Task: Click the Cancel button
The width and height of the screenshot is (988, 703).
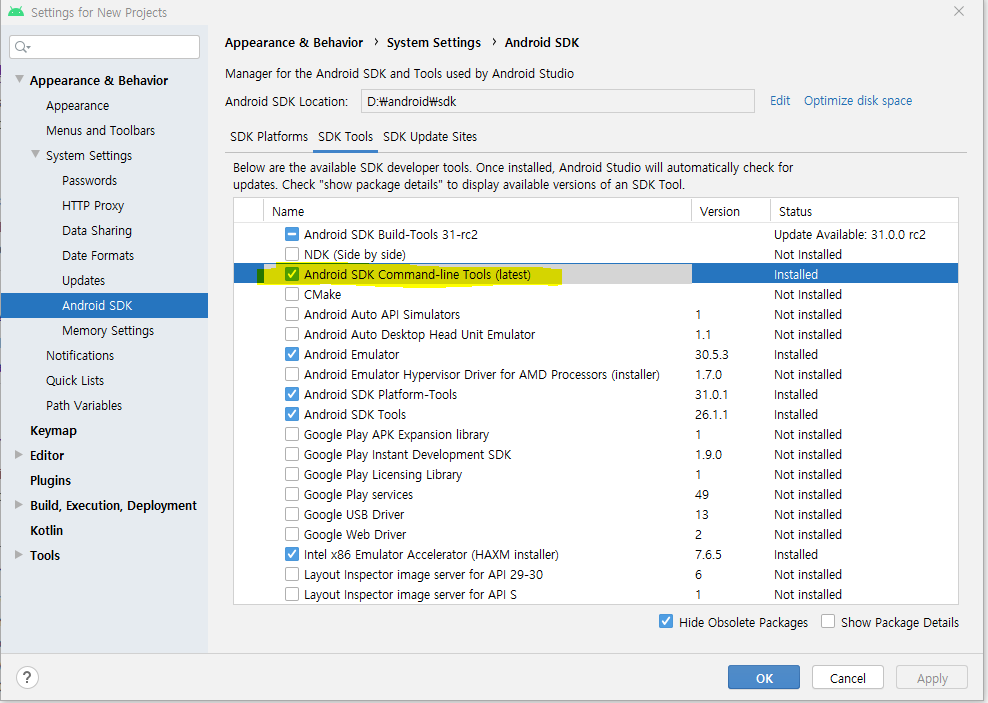Action: (847, 678)
